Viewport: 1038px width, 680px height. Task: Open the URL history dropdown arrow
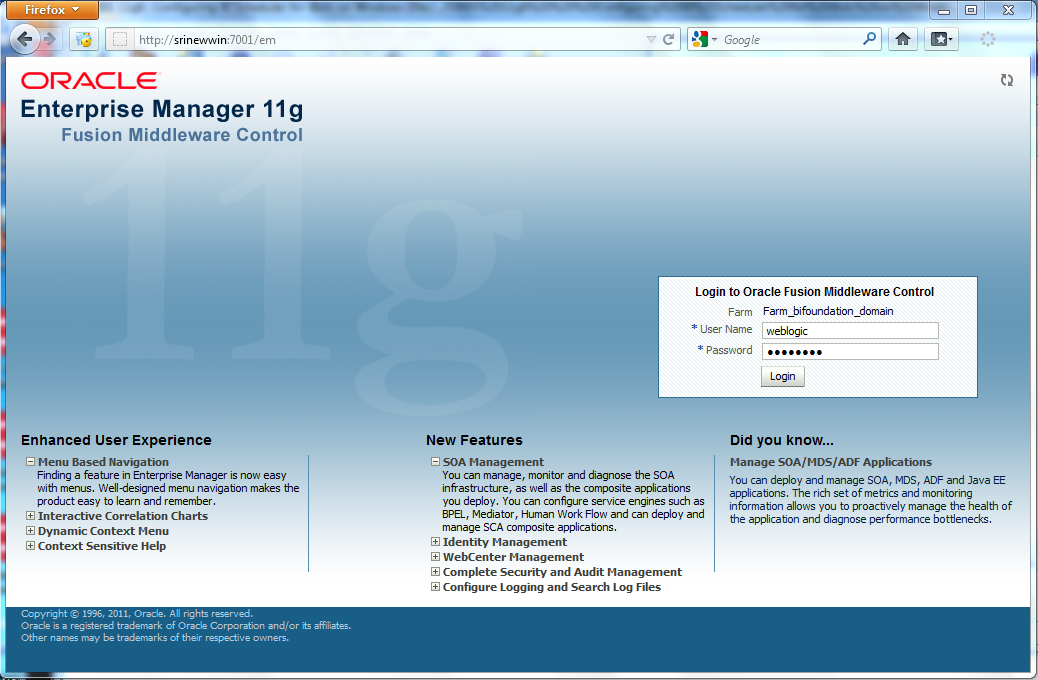click(651, 40)
